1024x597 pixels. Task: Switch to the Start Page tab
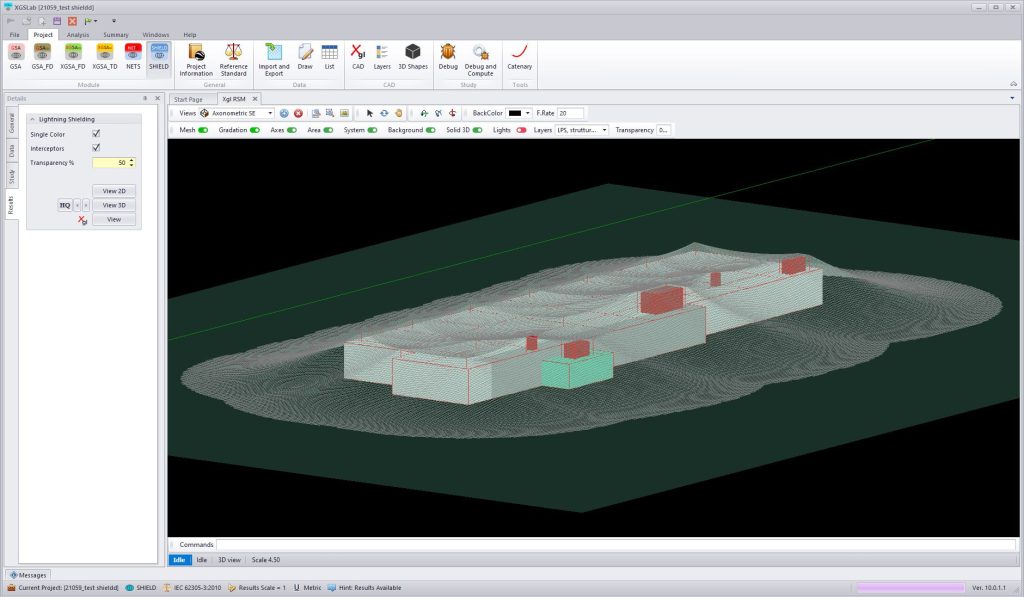coord(188,99)
